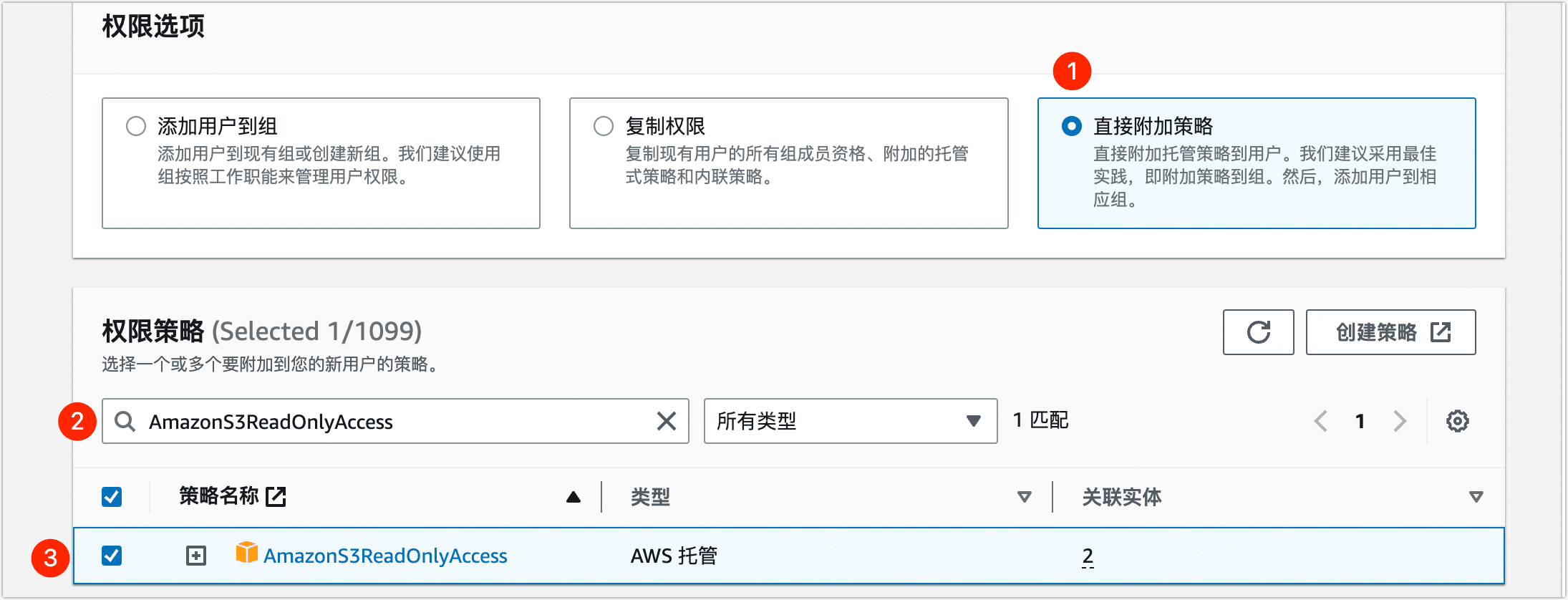This screenshot has width=1568, height=600.
Task: Open the 所有类型 filter dropdown
Action: coord(850,421)
